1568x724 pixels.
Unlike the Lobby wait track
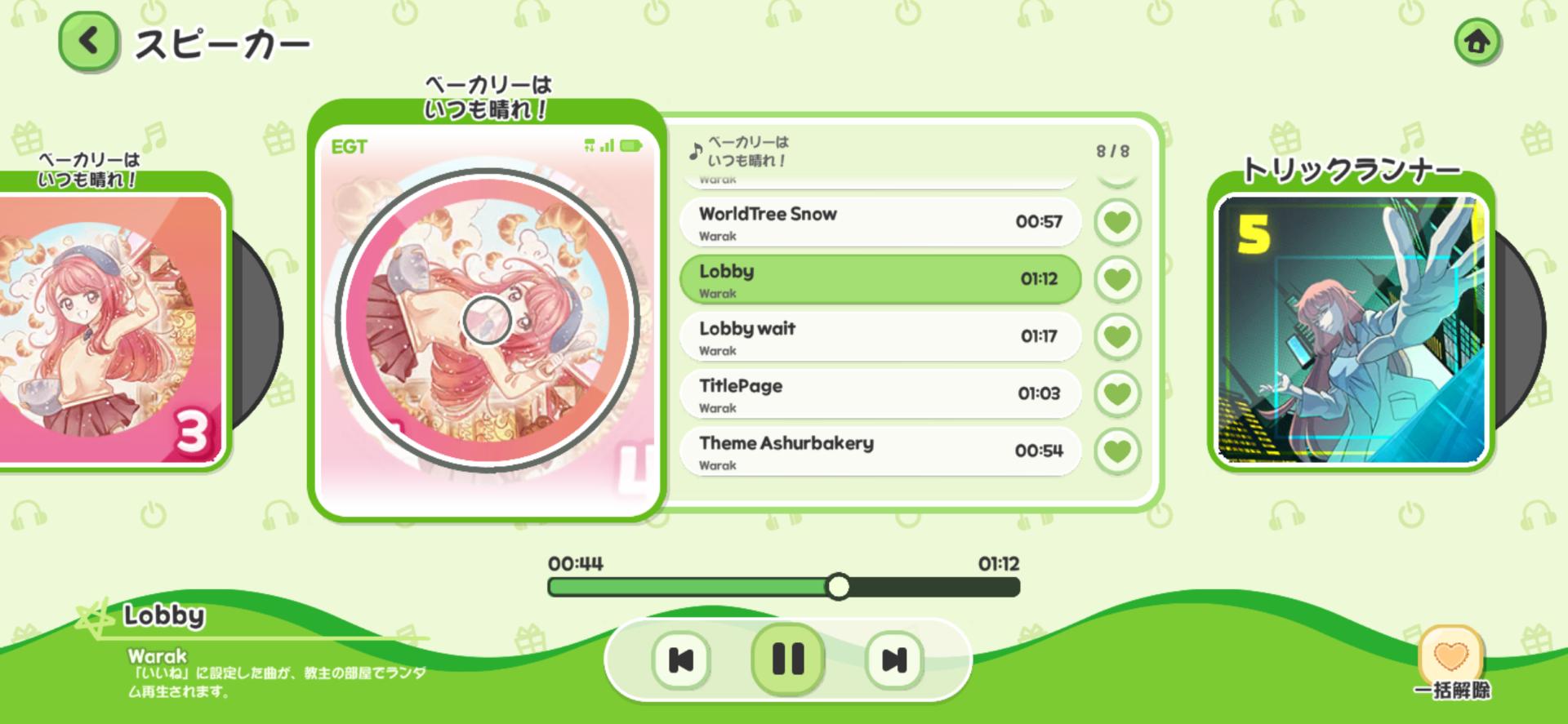pyautogui.click(x=1117, y=335)
